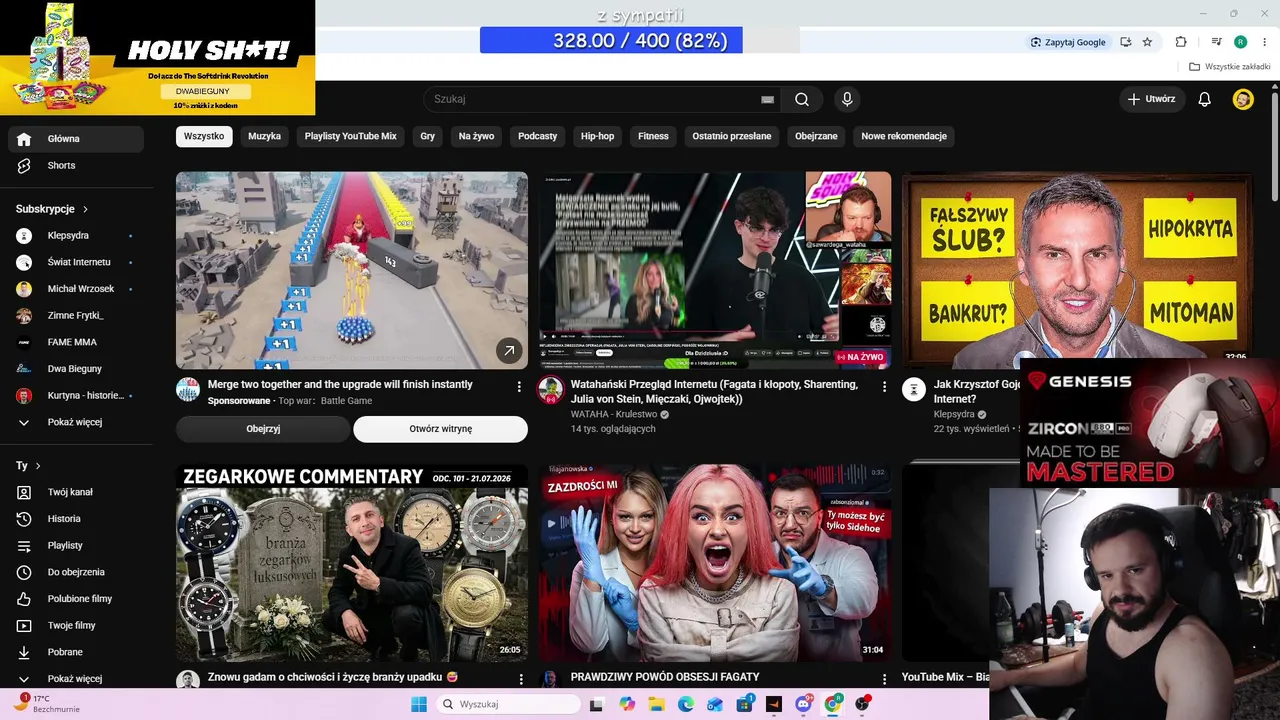
Task: Select the Podcasty filter chip
Action: point(538,136)
